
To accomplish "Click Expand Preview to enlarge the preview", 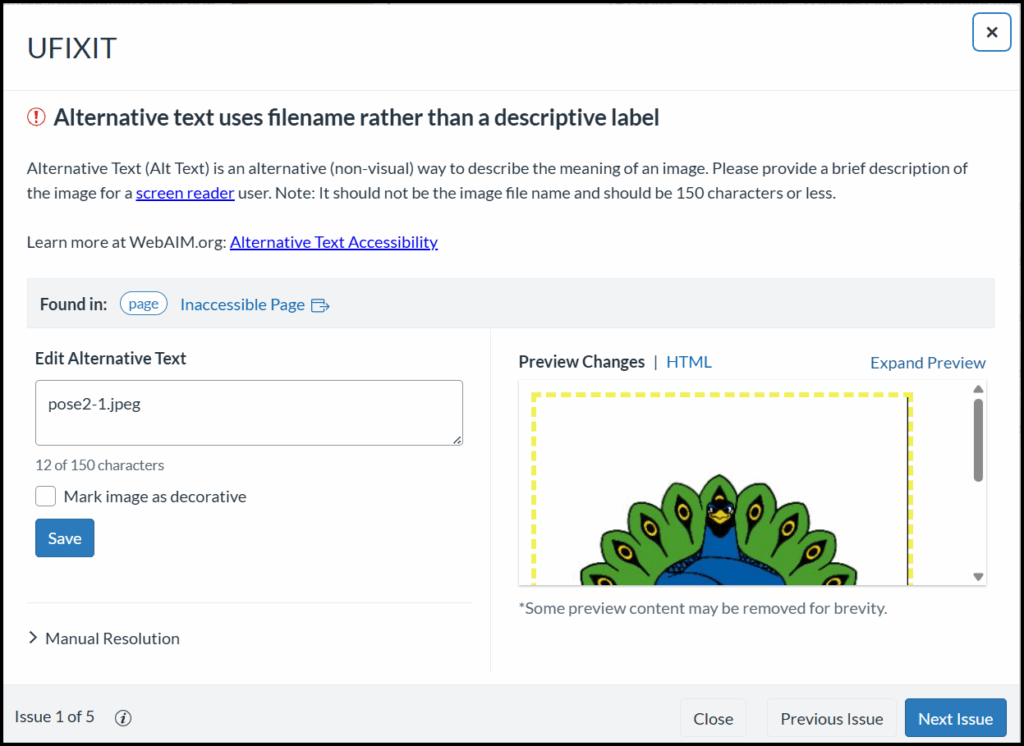I will [x=927, y=362].
